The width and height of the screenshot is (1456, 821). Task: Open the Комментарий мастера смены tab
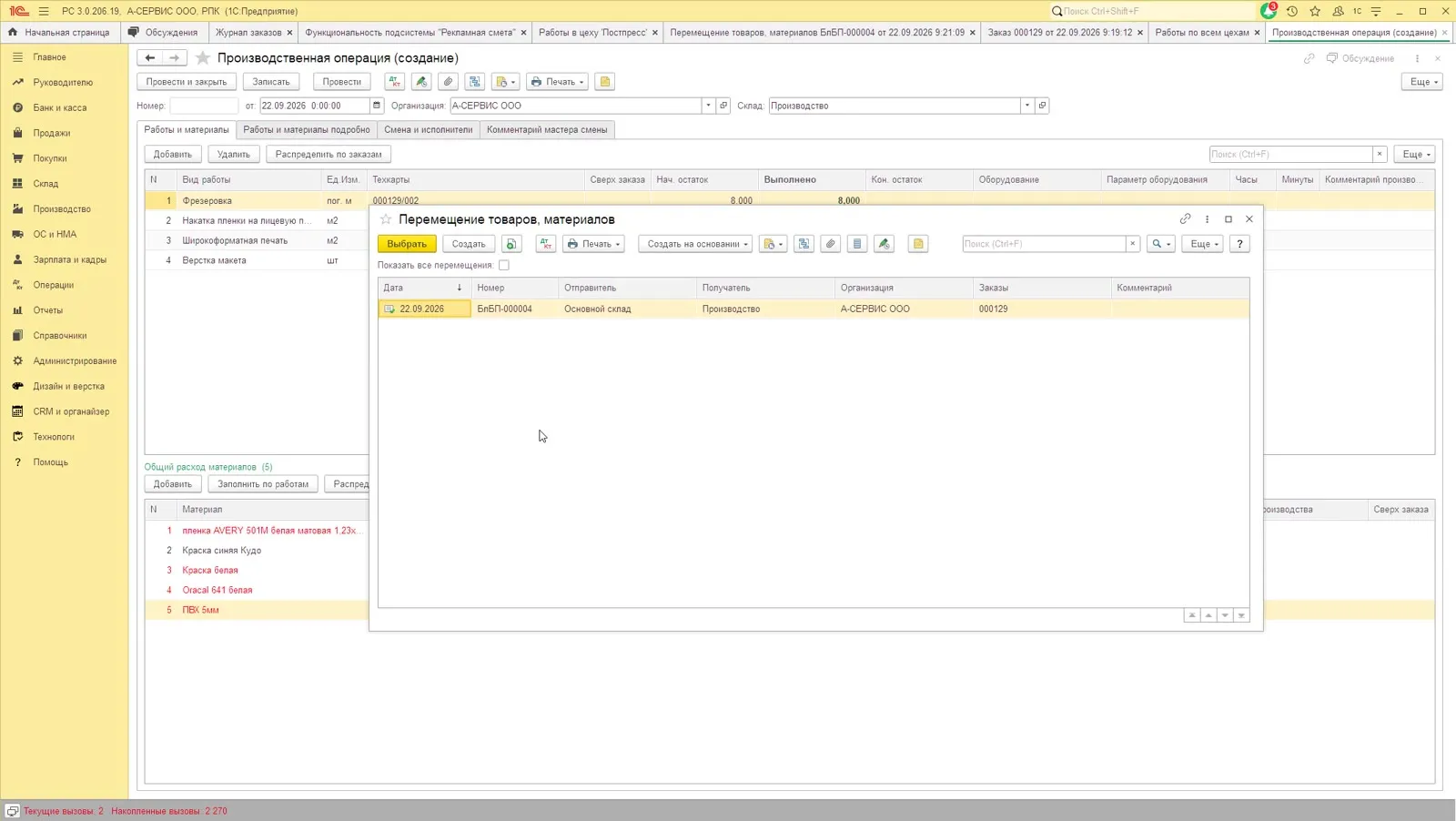[547, 130]
